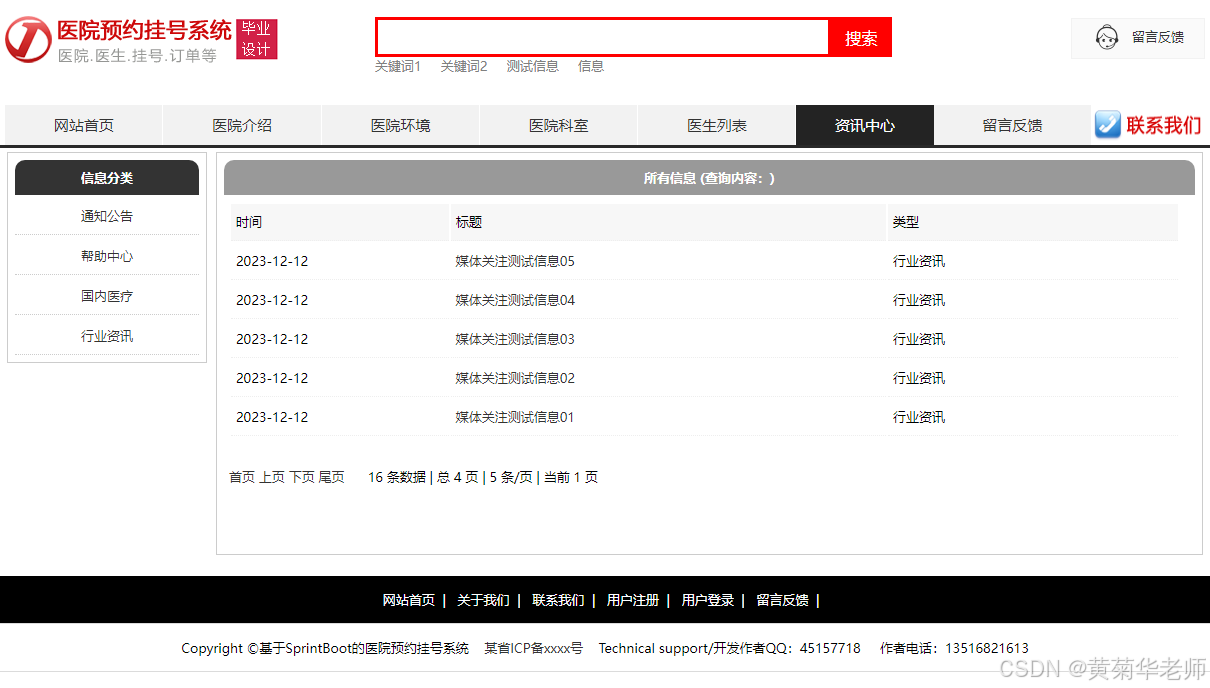The image size is (1210, 688).
Task: Select the 关键词1 suggested keyword
Action: click(x=398, y=66)
